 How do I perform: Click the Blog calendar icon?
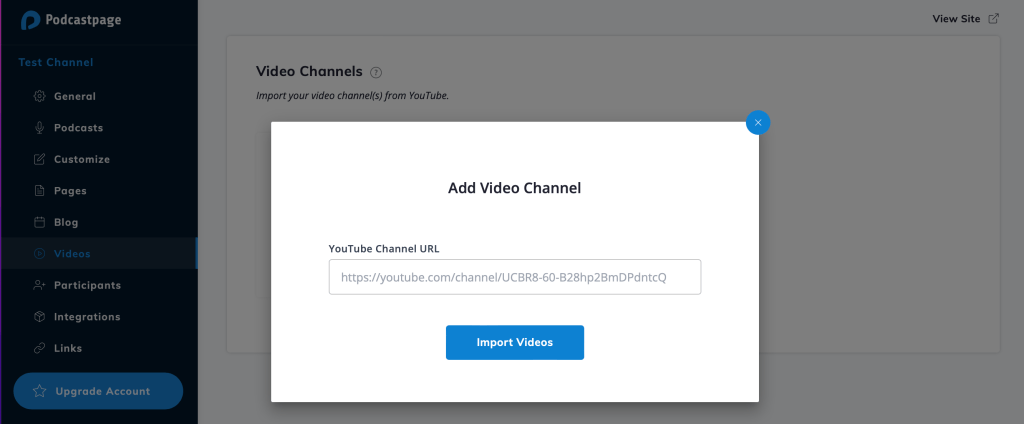pos(39,222)
